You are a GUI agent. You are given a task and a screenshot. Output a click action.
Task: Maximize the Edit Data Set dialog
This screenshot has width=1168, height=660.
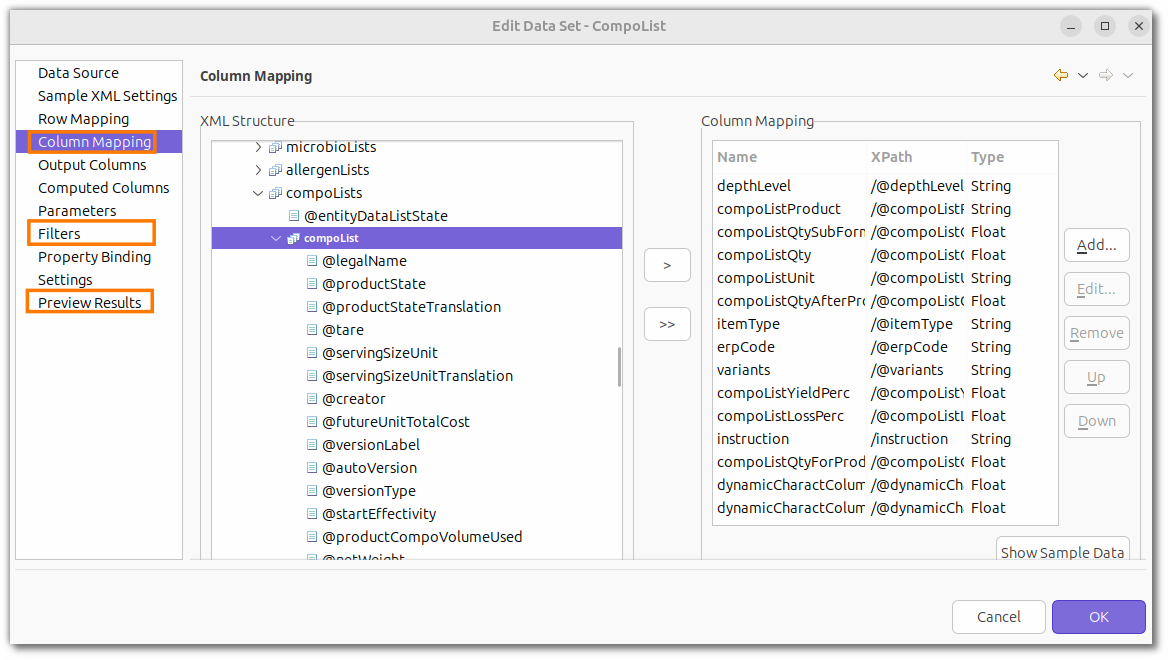point(1105,26)
